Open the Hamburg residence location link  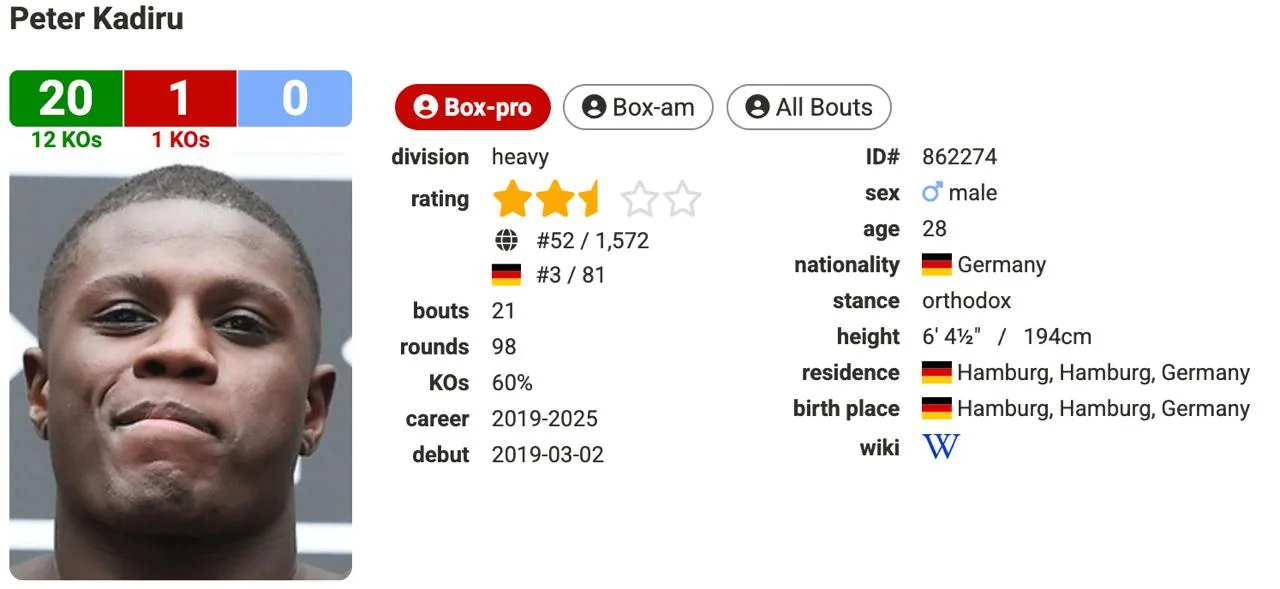[x=1103, y=373]
